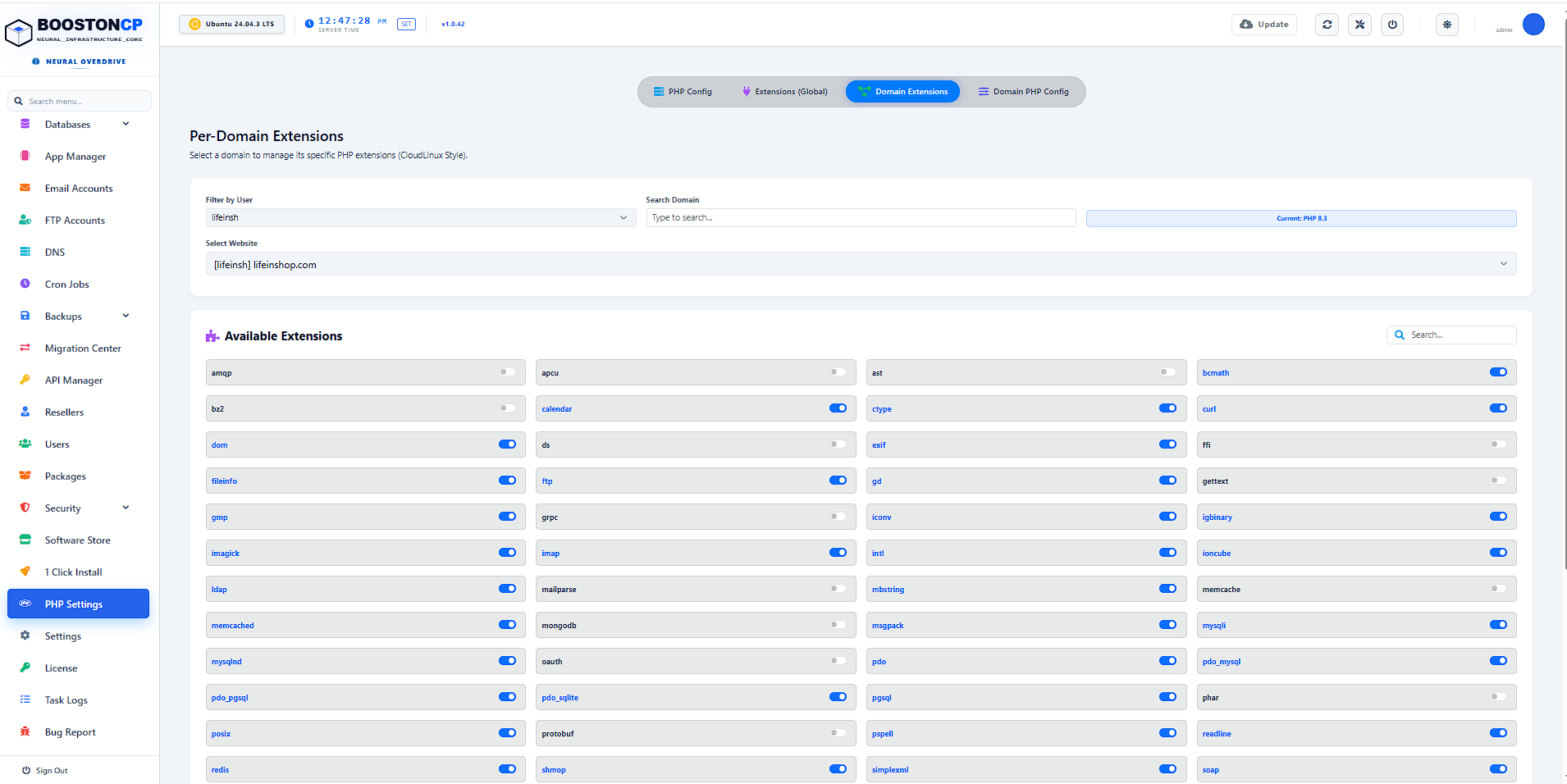Click the 1 Click Install rocket icon
Screen dimensions: 1567x784
point(25,572)
